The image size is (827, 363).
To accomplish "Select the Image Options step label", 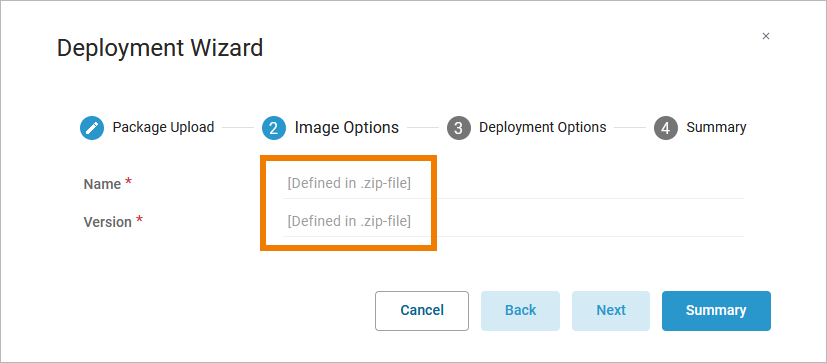I will [347, 128].
